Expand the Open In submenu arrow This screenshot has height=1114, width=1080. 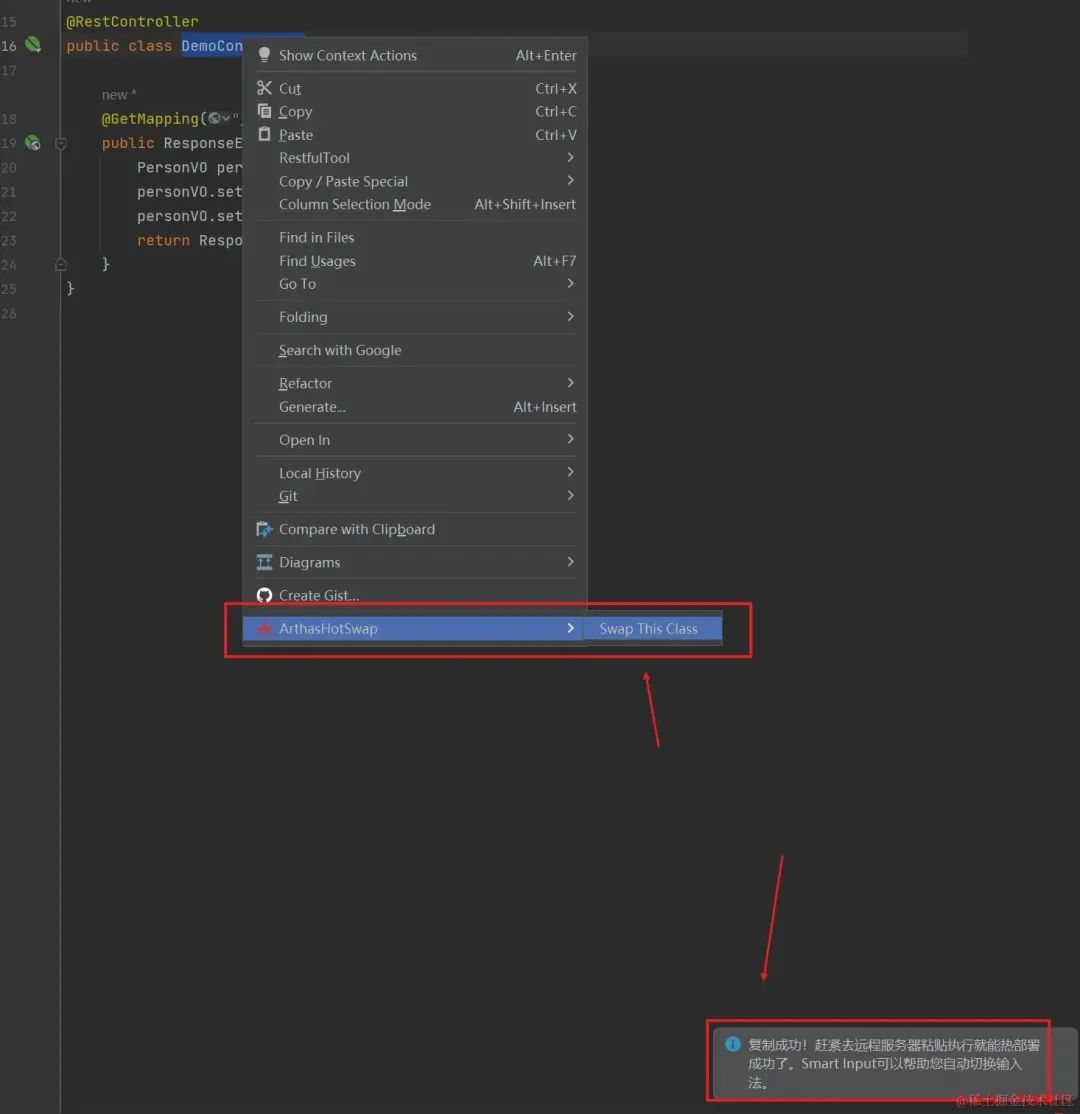coord(571,439)
